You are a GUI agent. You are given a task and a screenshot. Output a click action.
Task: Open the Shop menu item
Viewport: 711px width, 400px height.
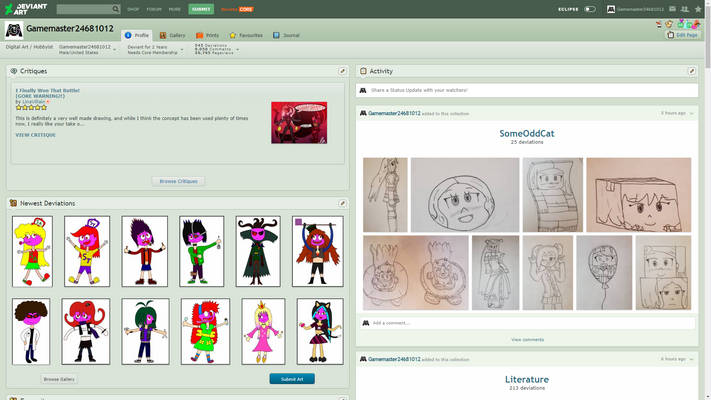(x=133, y=9)
